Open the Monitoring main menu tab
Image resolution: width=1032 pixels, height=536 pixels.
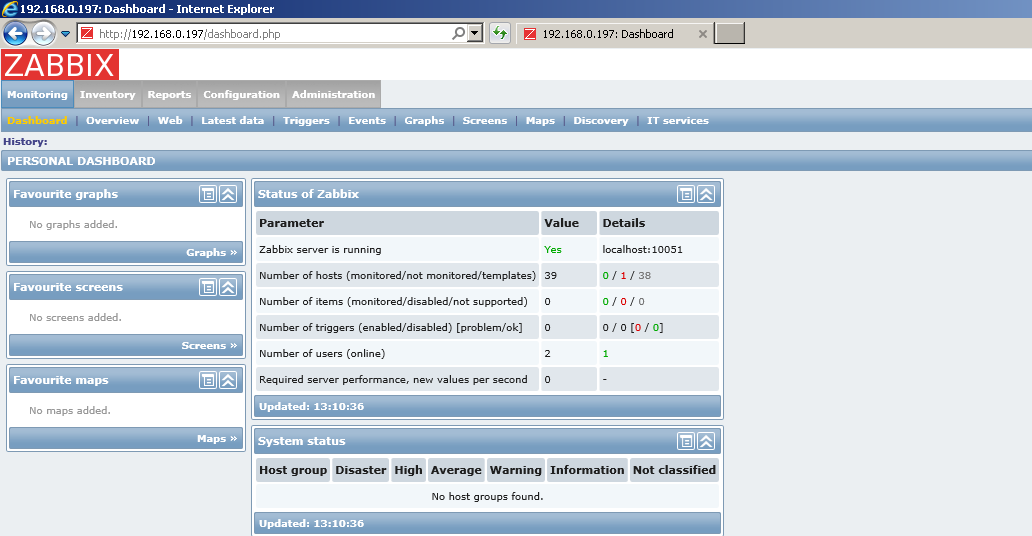[38, 94]
